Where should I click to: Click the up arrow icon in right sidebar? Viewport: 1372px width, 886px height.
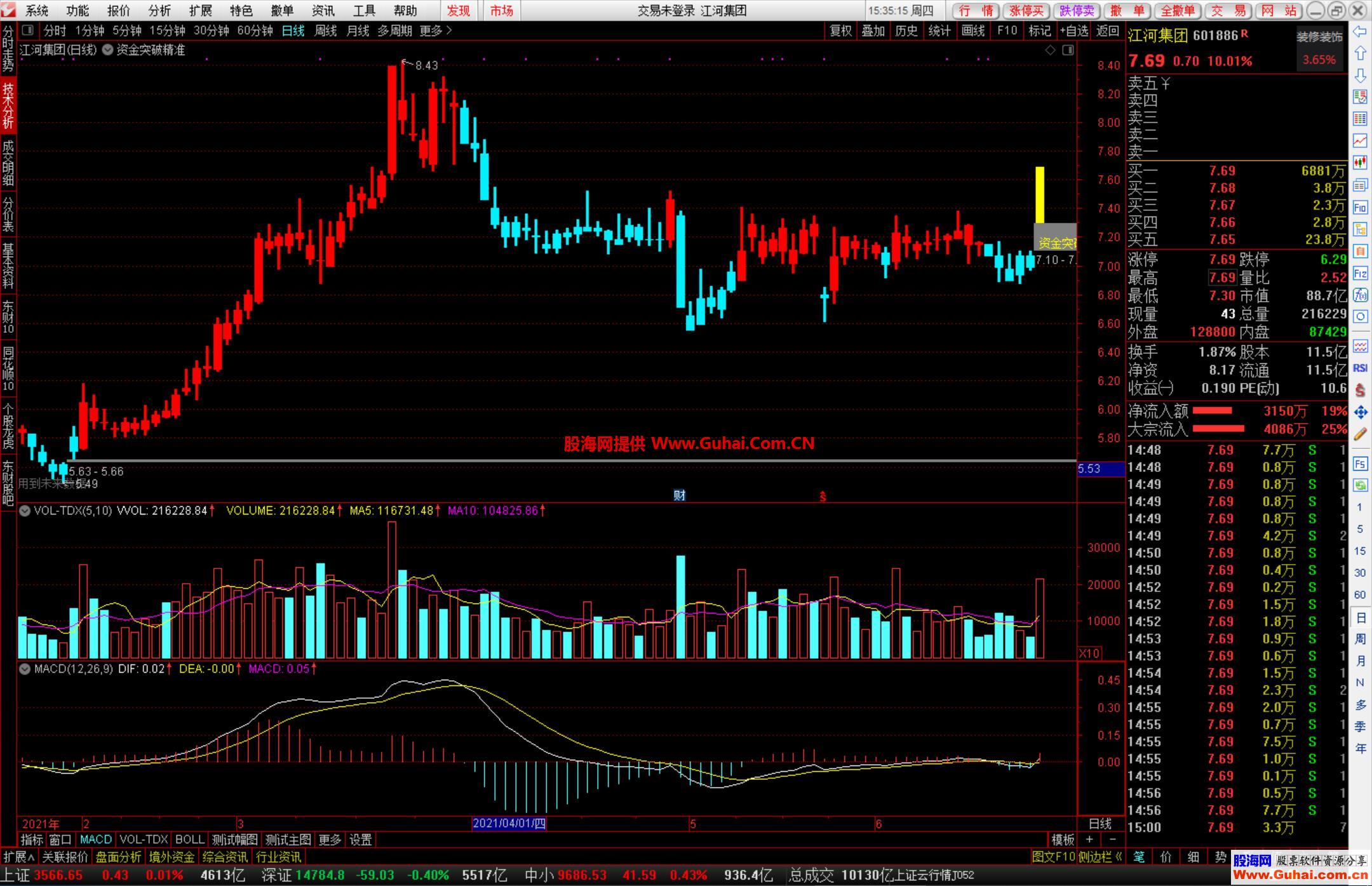(x=1360, y=53)
